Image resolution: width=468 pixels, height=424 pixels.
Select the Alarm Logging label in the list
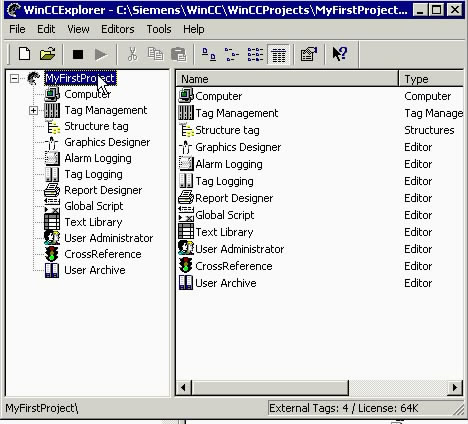click(229, 164)
